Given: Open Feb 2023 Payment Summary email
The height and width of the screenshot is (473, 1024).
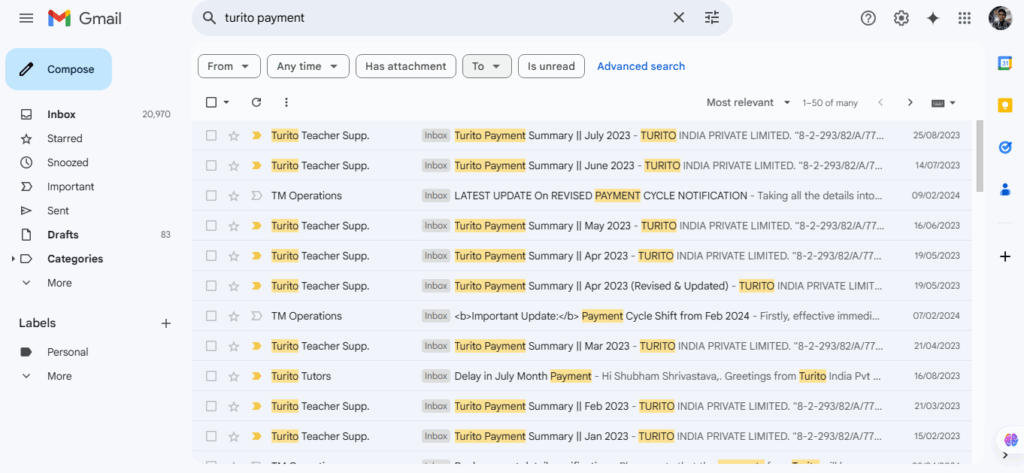Looking at the screenshot, I should 581,406.
